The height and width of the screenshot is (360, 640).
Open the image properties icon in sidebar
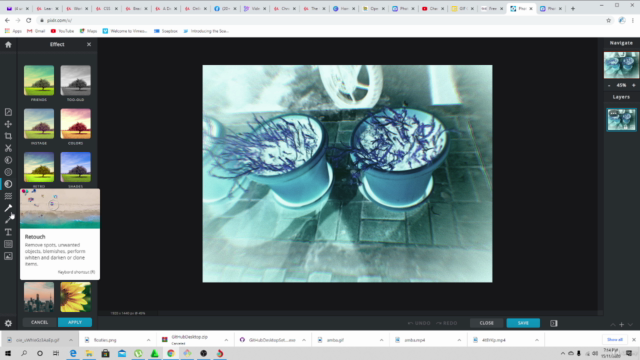tap(8, 112)
